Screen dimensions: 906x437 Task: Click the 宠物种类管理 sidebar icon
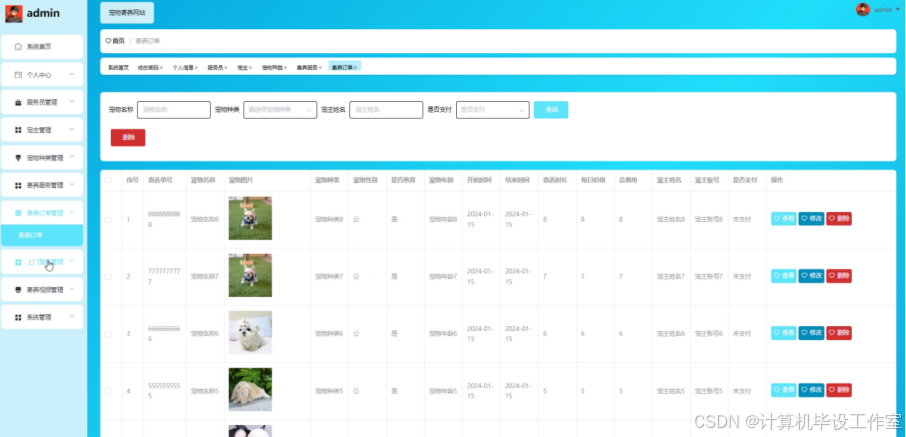[x=18, y=157]
